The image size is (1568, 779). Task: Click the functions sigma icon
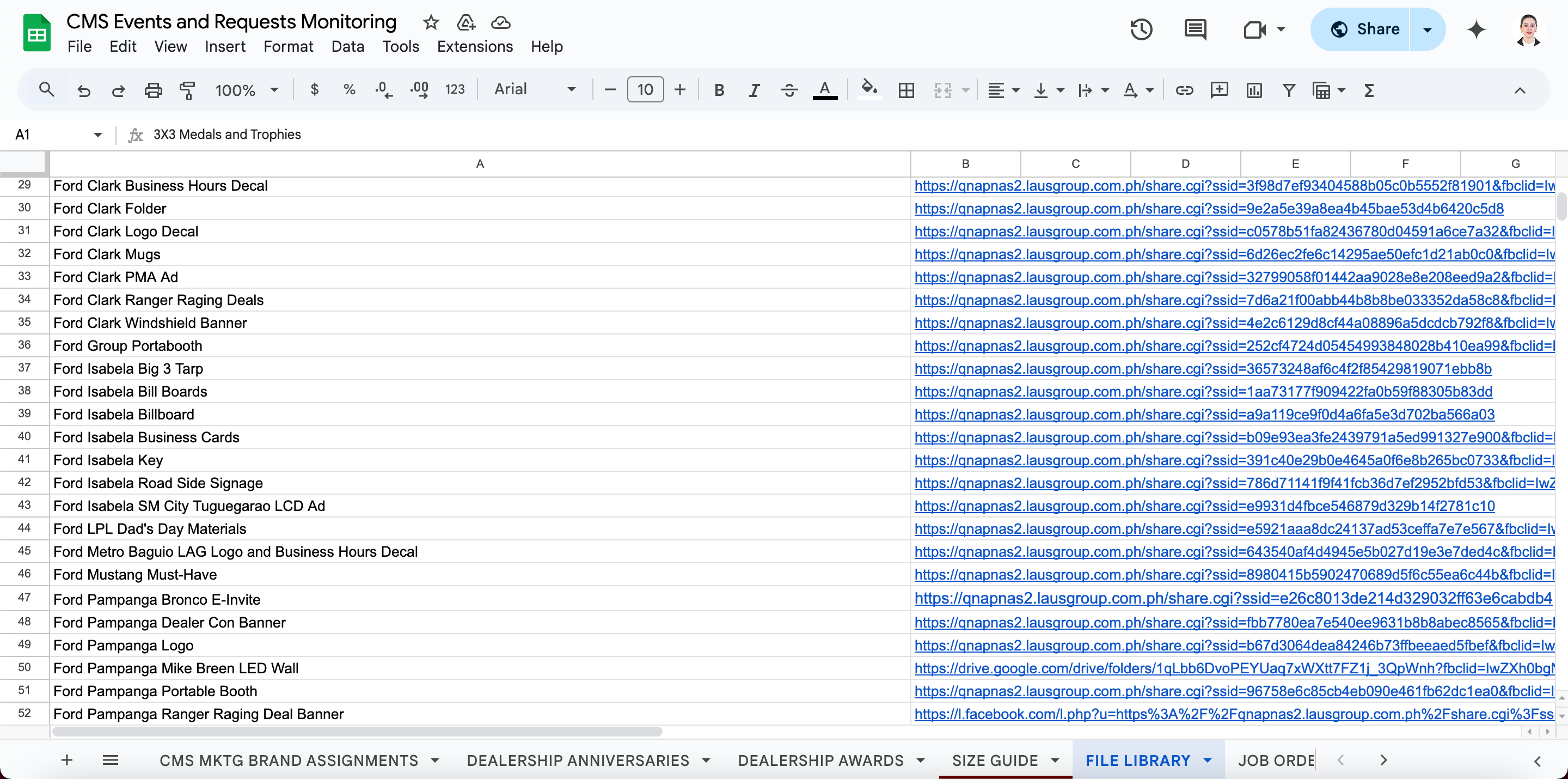point(1370,90)
